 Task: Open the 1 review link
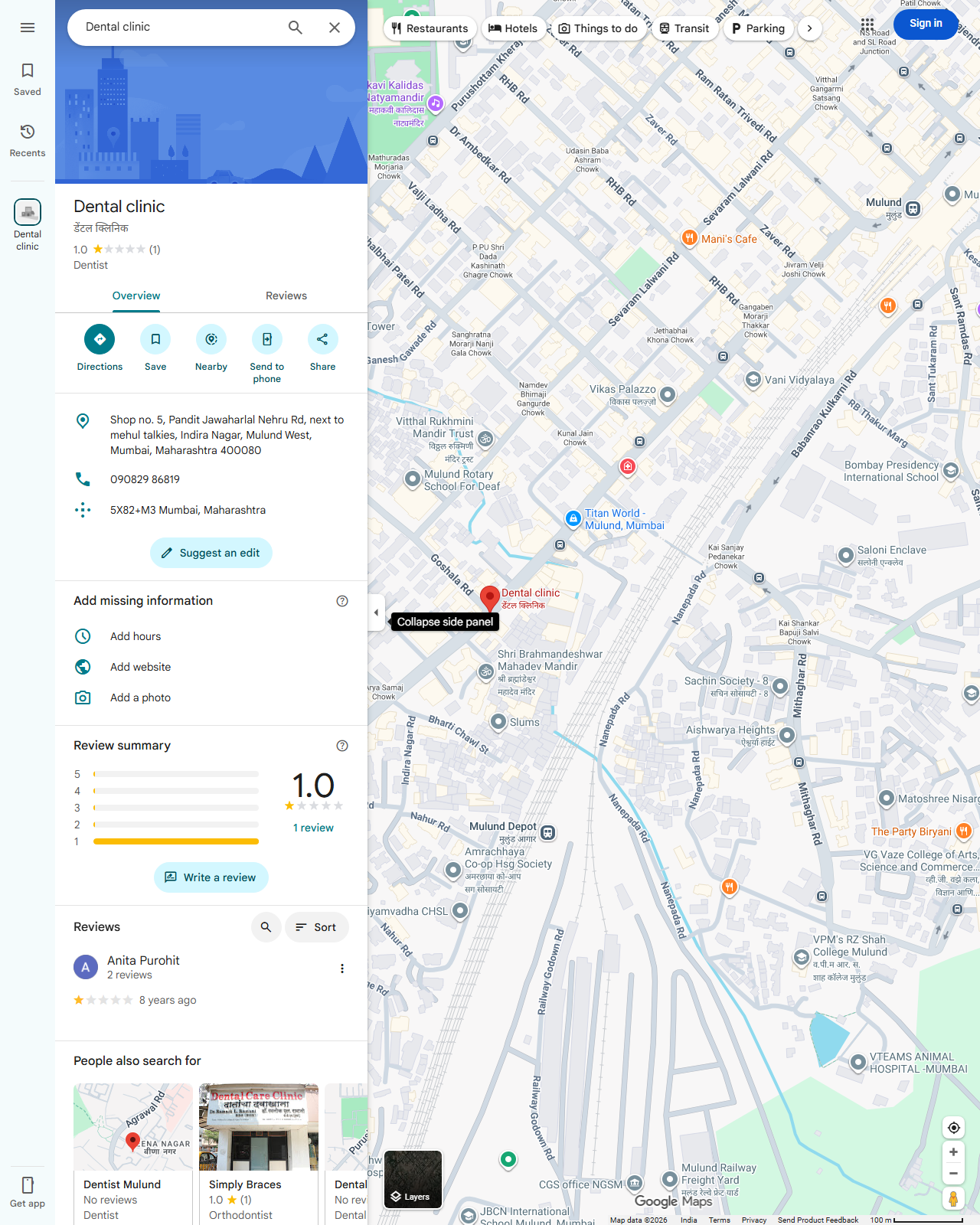[313, 828]
